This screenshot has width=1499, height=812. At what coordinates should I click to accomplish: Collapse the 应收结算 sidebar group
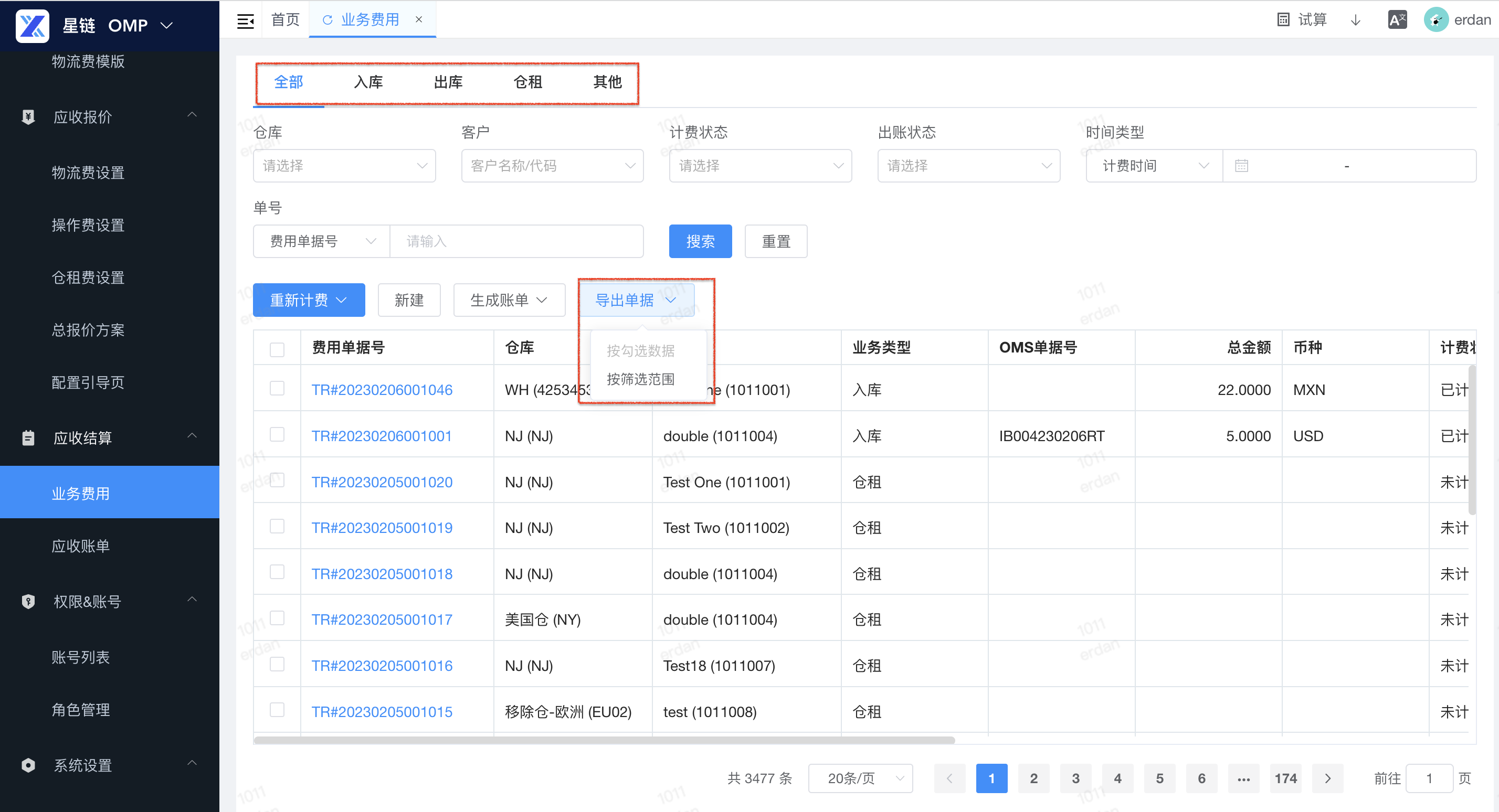click(x=192, y=436)
